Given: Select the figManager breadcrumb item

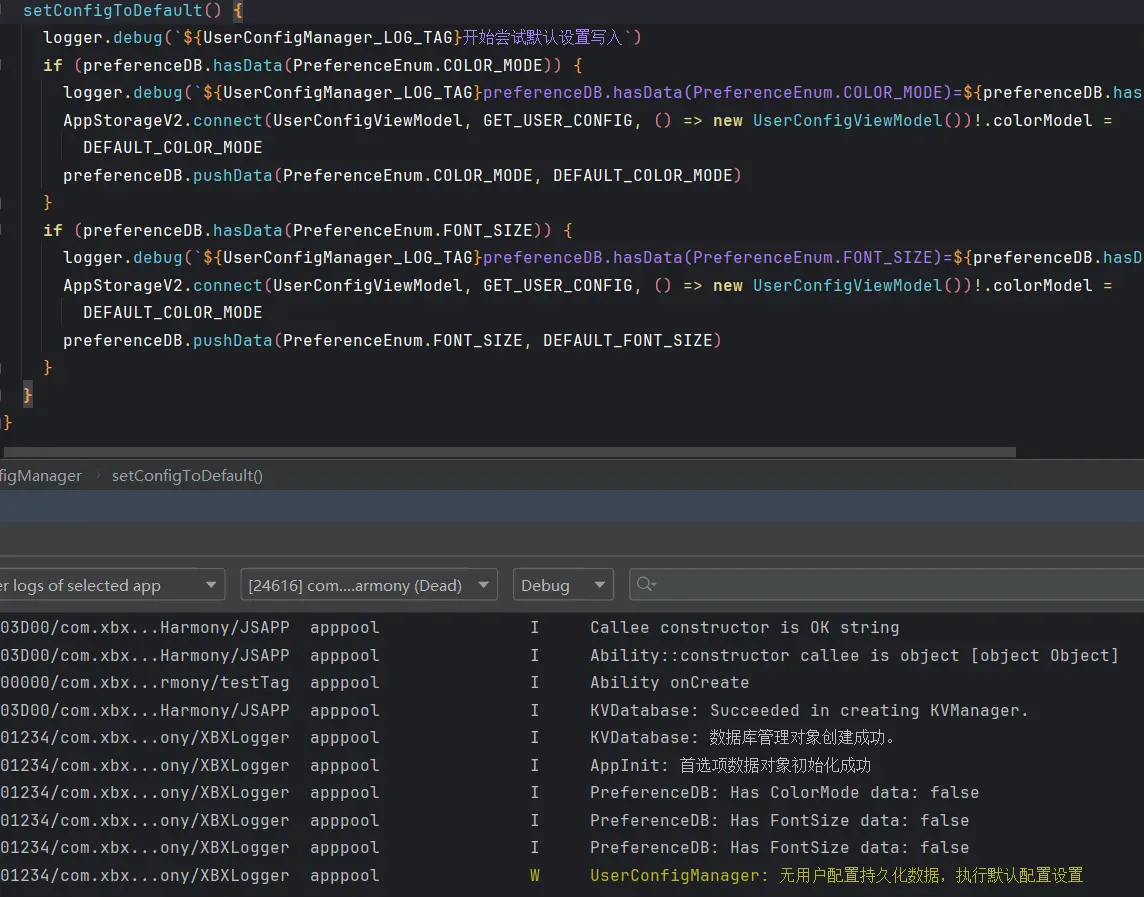Looking at the screenshot, I should (40, 476).
